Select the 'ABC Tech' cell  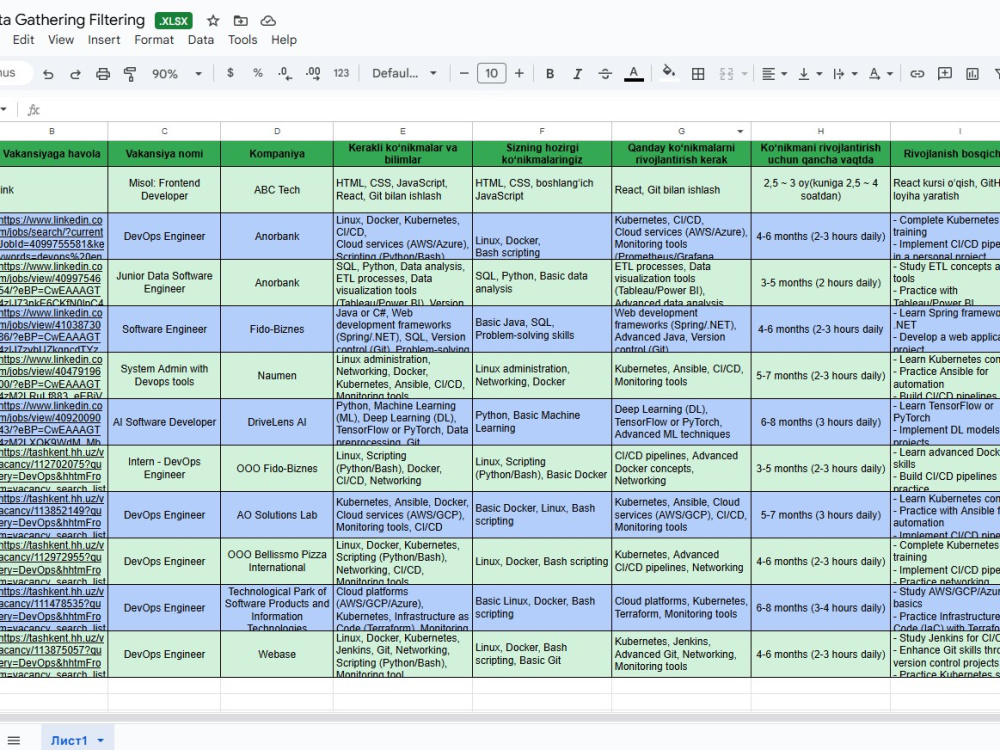(277, 190)
